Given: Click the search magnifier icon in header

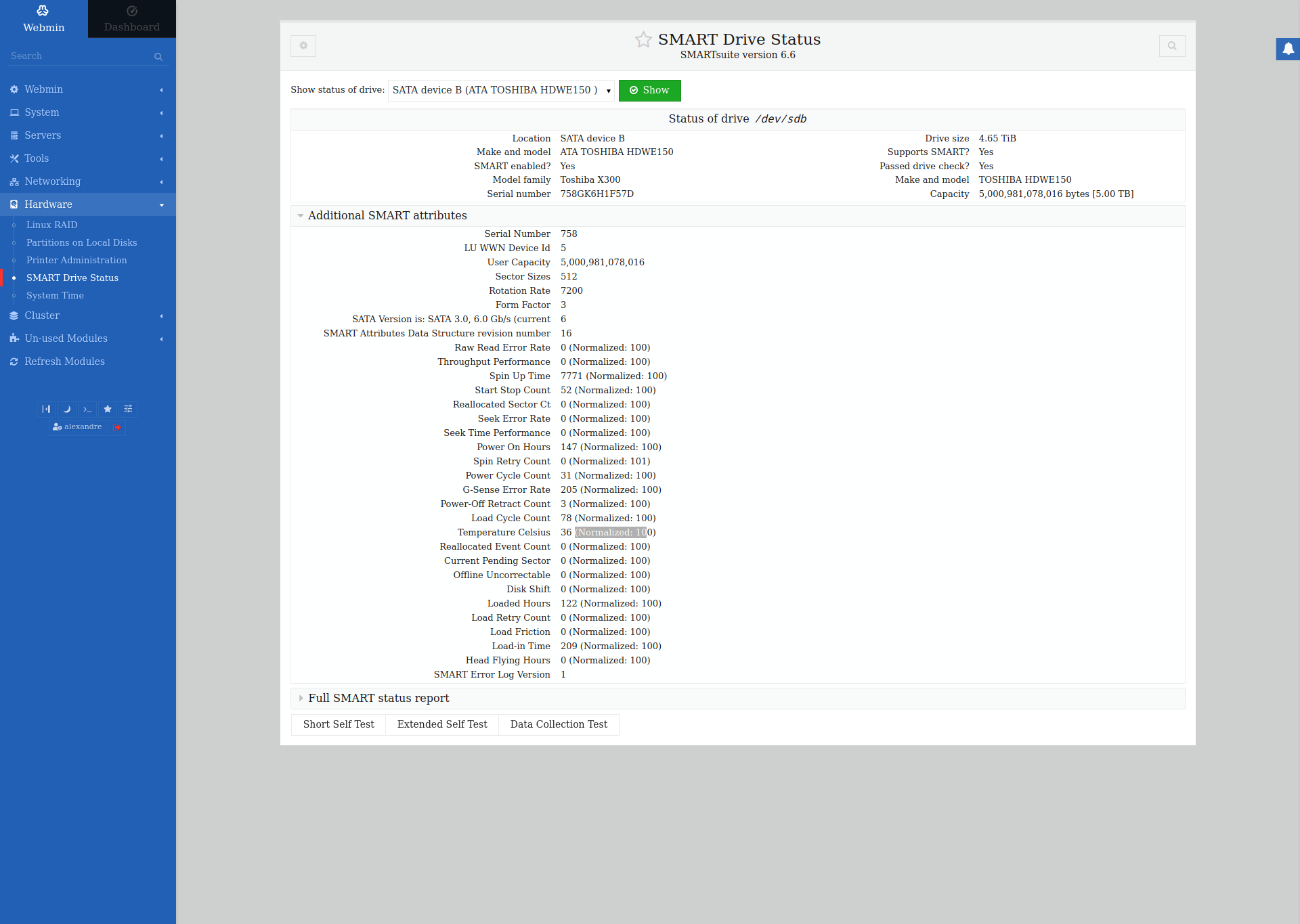Looking at the screenshot, I should [1171, 46].
